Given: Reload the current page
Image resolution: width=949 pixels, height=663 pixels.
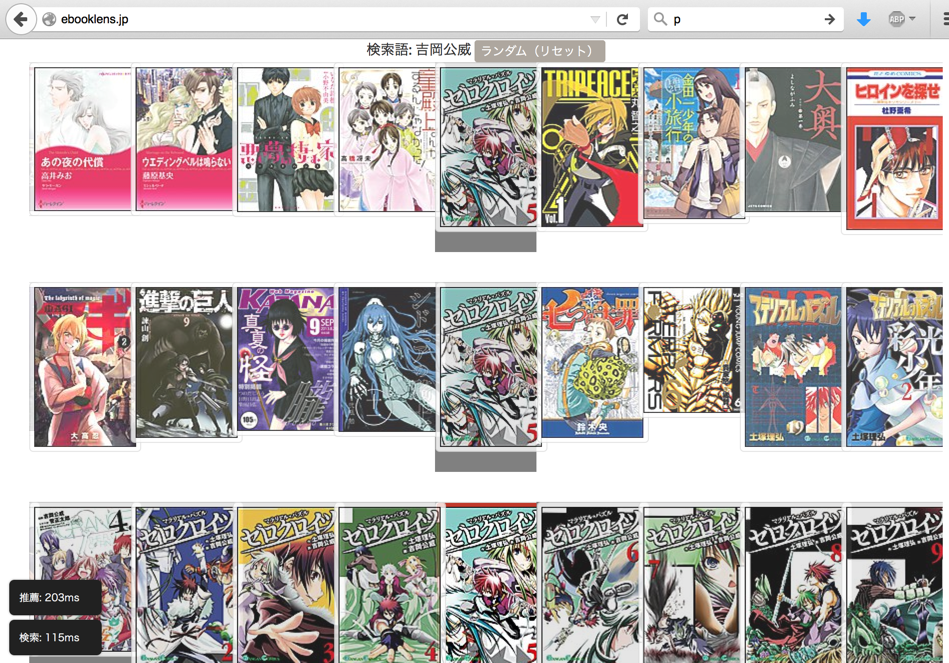Looking at the screenshot, I should point(622,19).
